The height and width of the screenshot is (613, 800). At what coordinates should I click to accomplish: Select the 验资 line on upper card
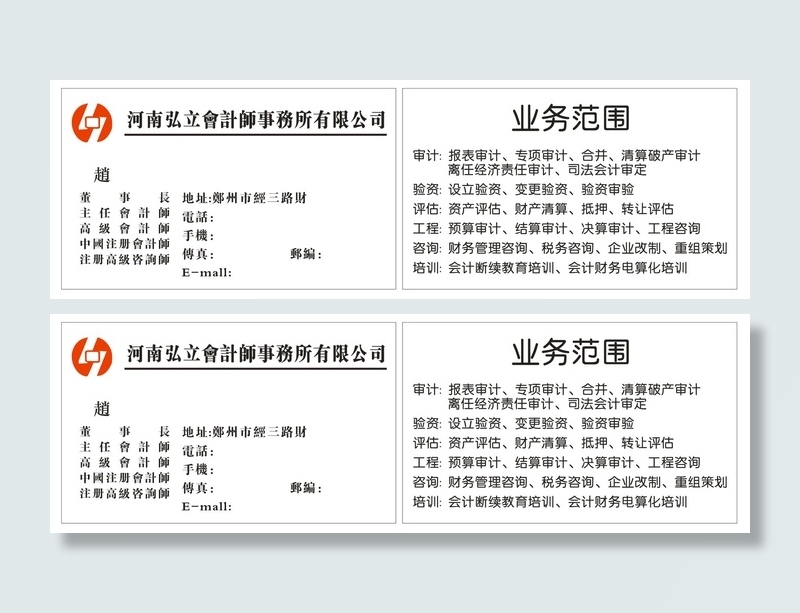pos(523,189)
